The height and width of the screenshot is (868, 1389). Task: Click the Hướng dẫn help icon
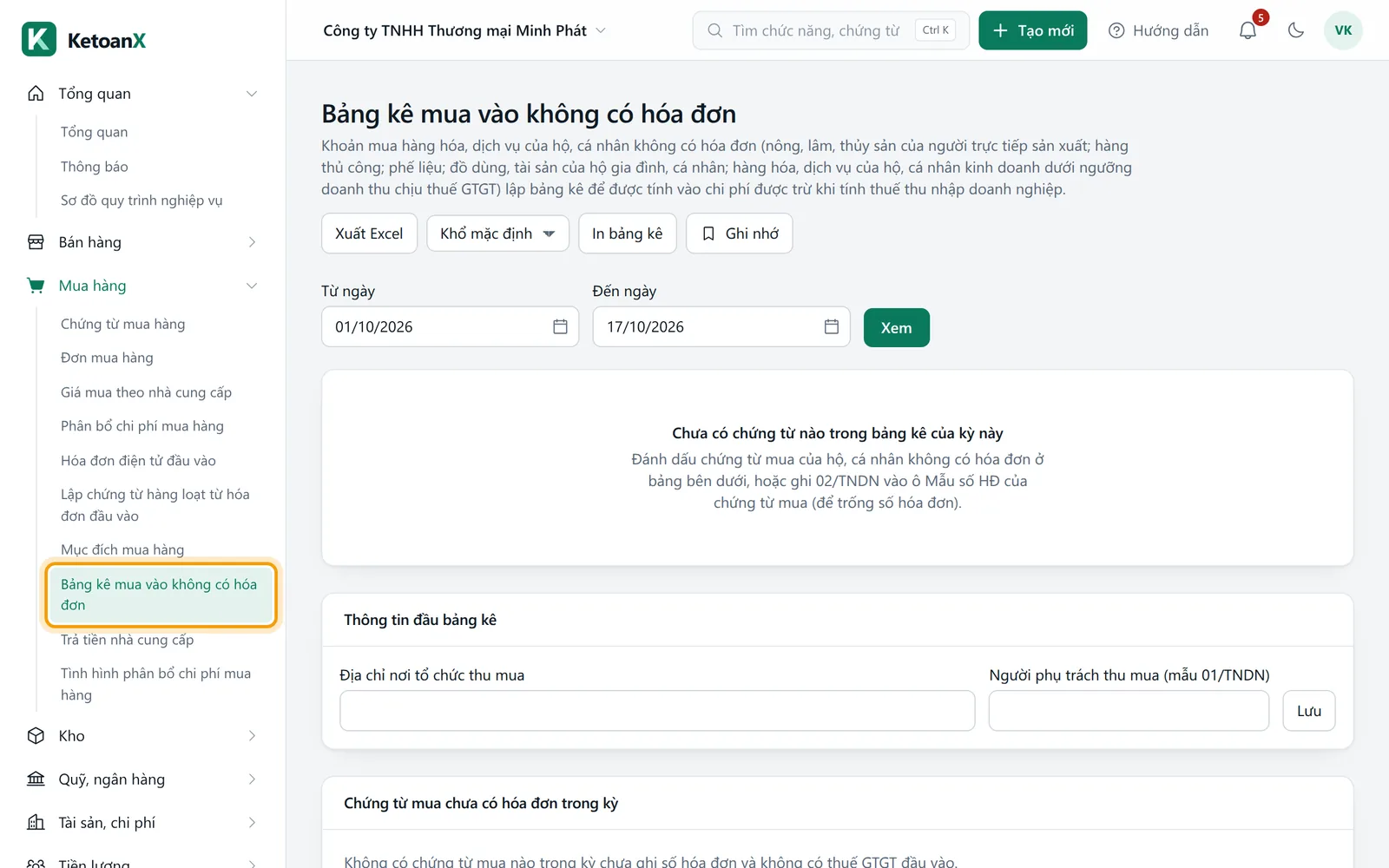[x=1116, y=30]
